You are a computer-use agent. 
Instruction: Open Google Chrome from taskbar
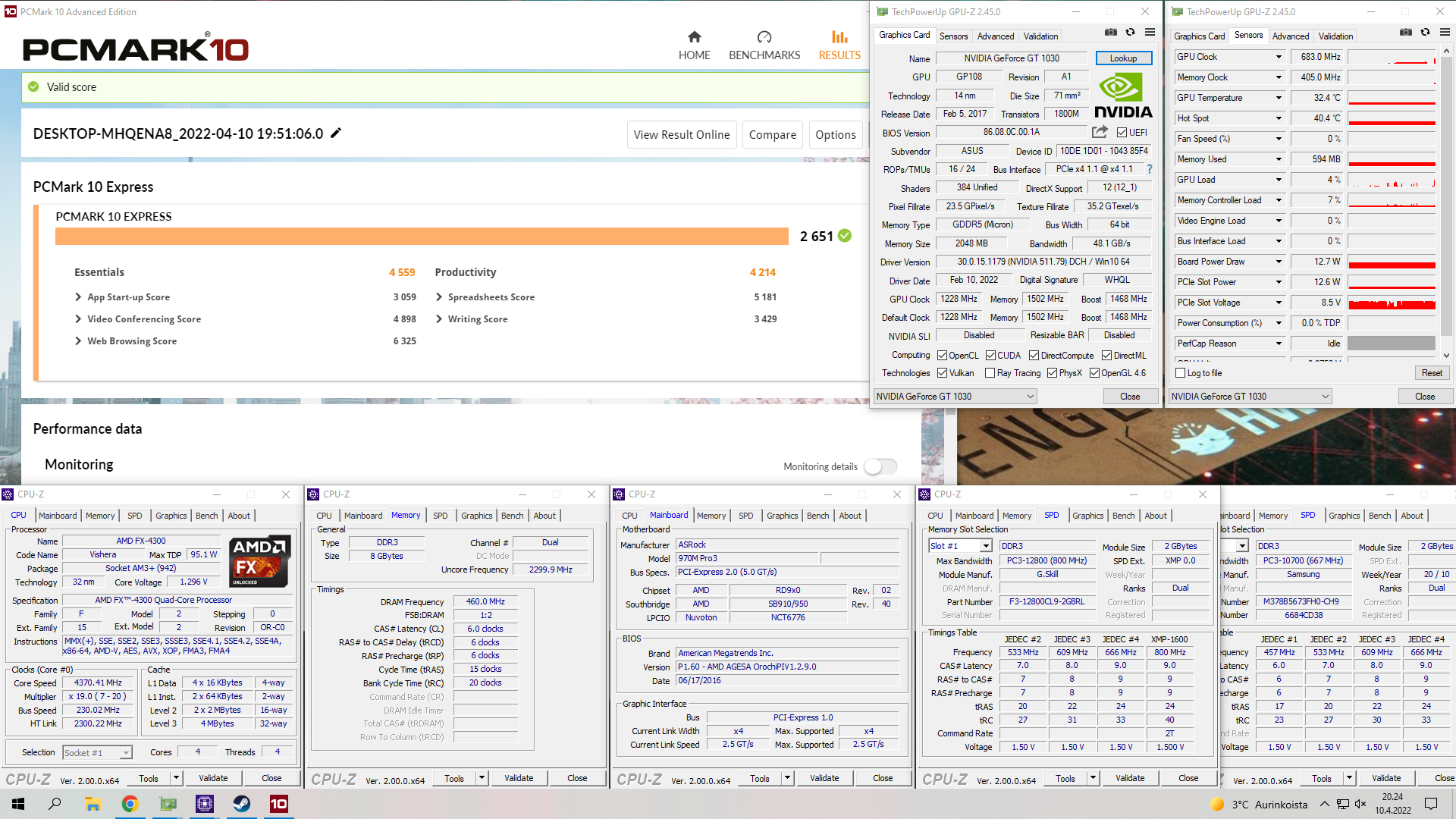pyautogui.click(x=130, y=804)
